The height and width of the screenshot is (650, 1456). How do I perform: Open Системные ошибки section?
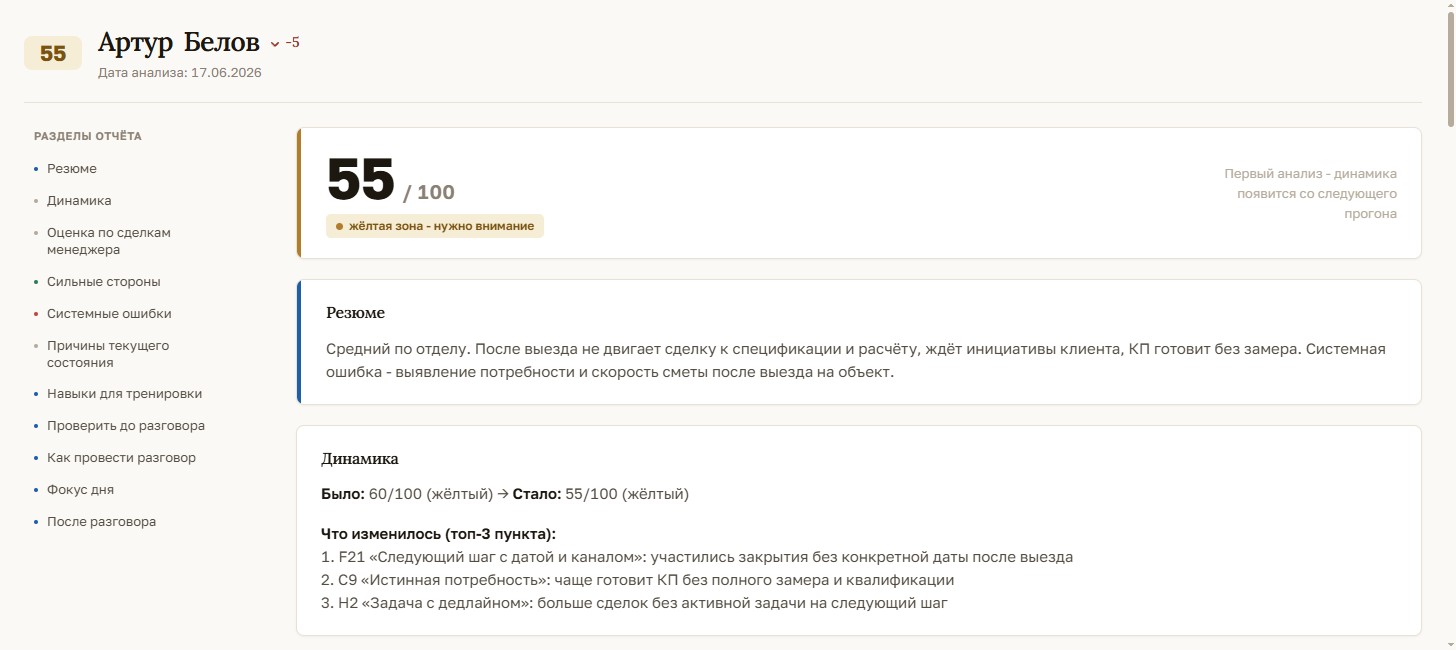(x=109, y=314)
